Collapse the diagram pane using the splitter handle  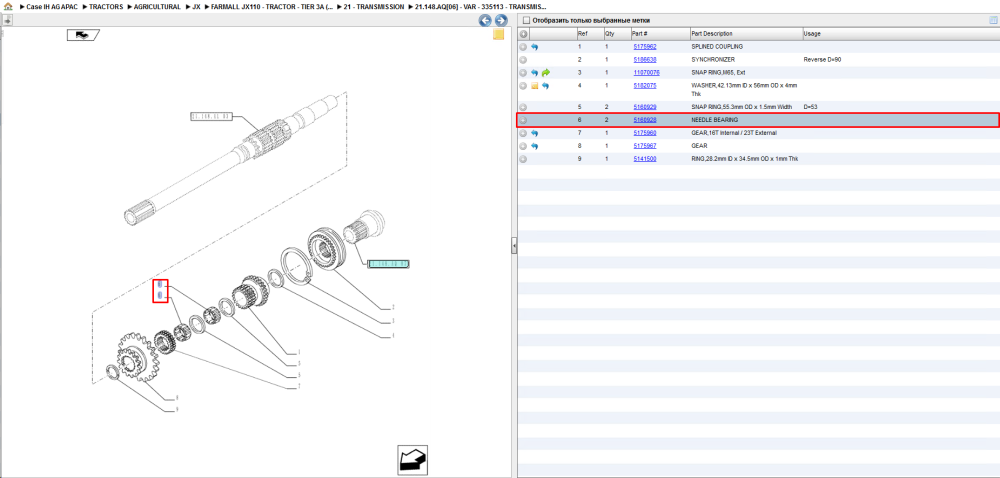(514, 246)
